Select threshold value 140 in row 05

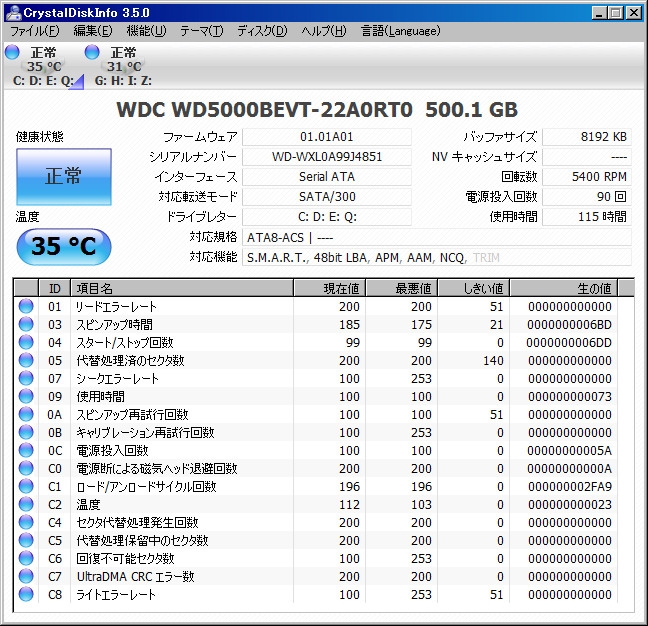coord(493,360)
